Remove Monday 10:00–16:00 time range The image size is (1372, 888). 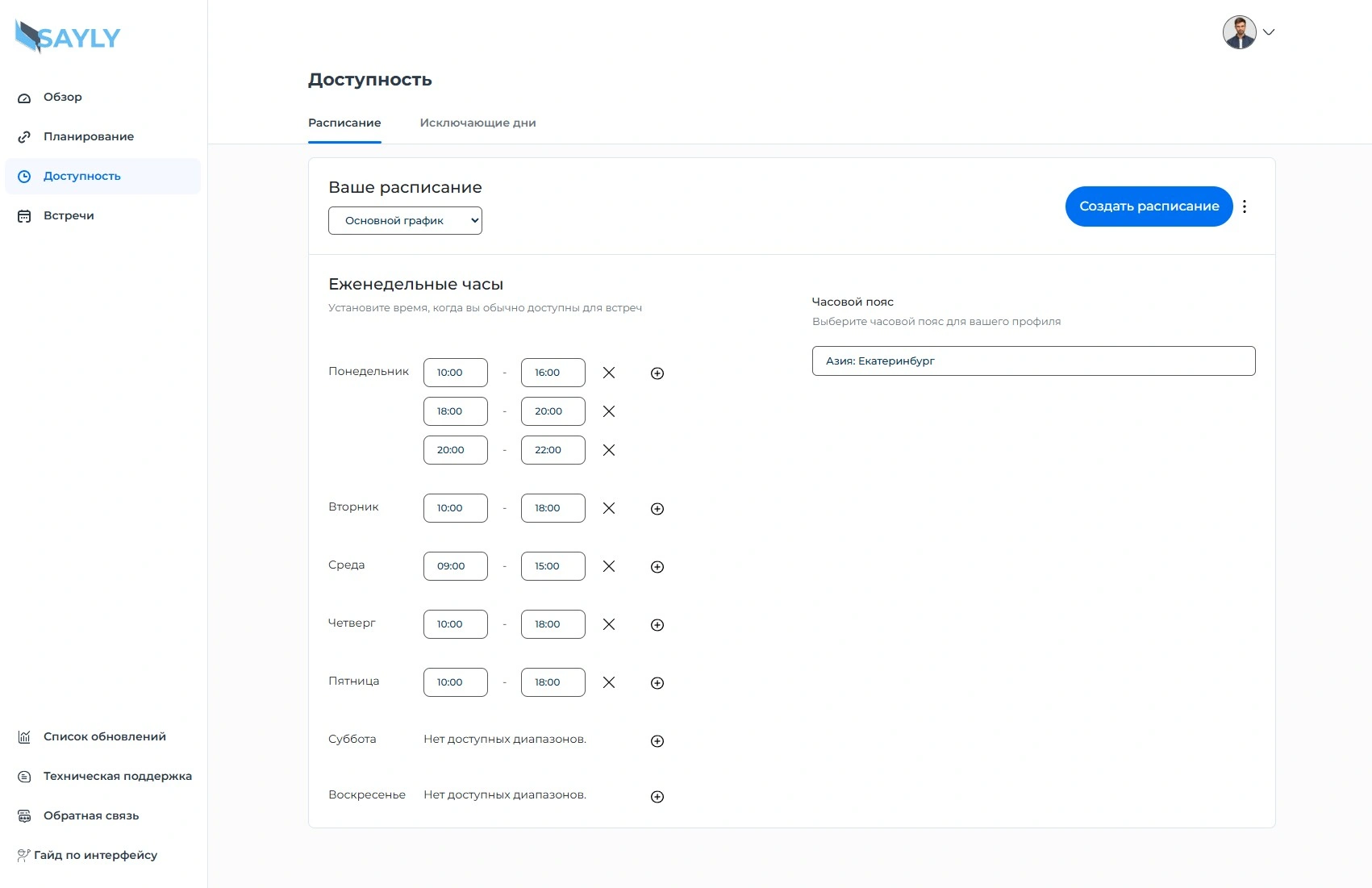609,373
